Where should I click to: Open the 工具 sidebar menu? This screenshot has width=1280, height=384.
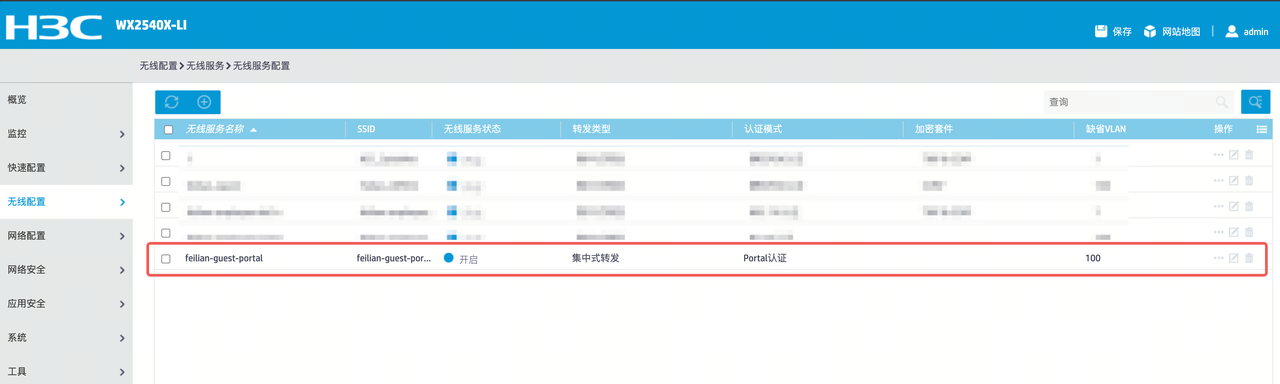point(66,371)
